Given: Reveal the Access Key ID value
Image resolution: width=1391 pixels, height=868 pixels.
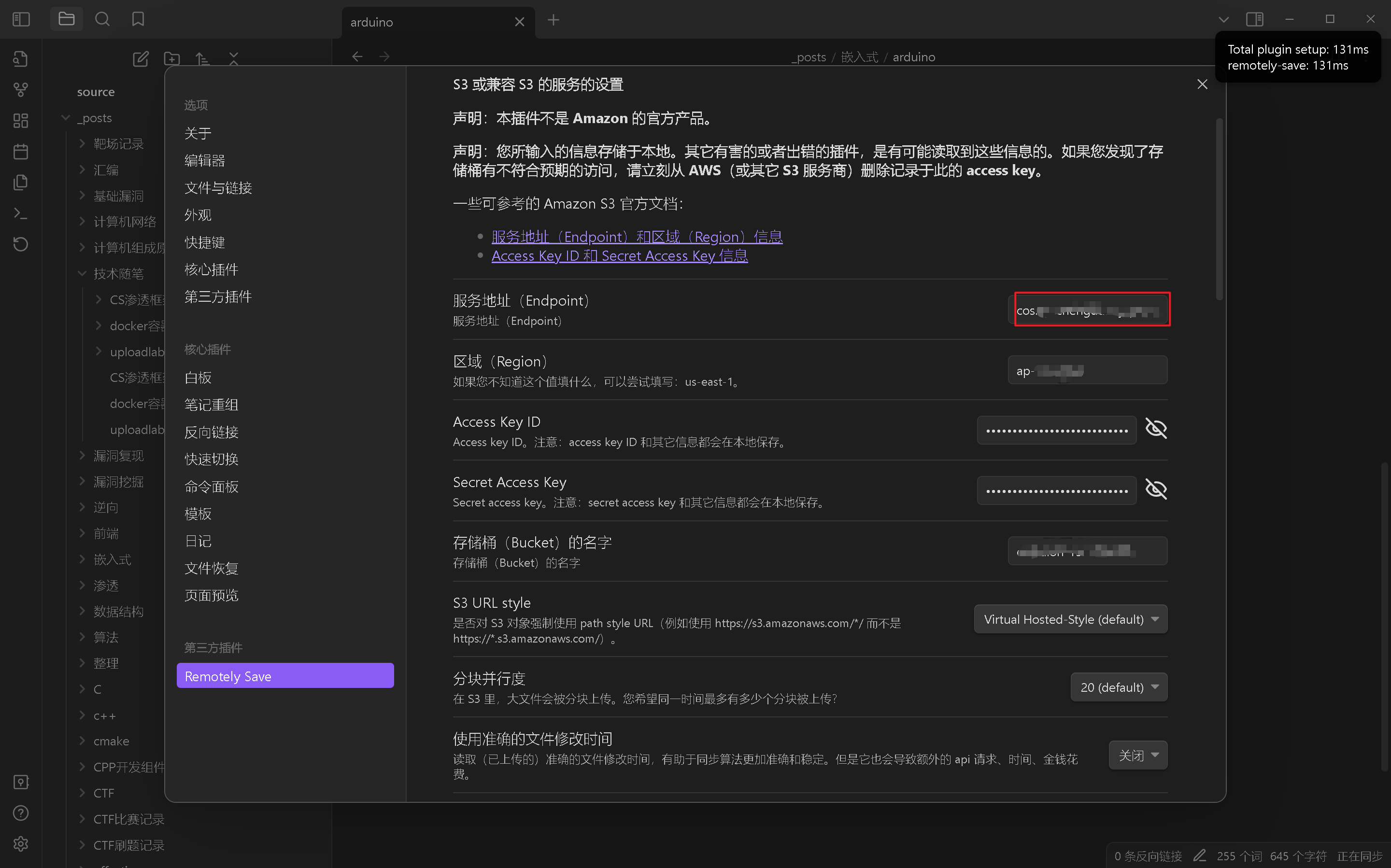Looking at the screenshot, I should click(1155, 429).
